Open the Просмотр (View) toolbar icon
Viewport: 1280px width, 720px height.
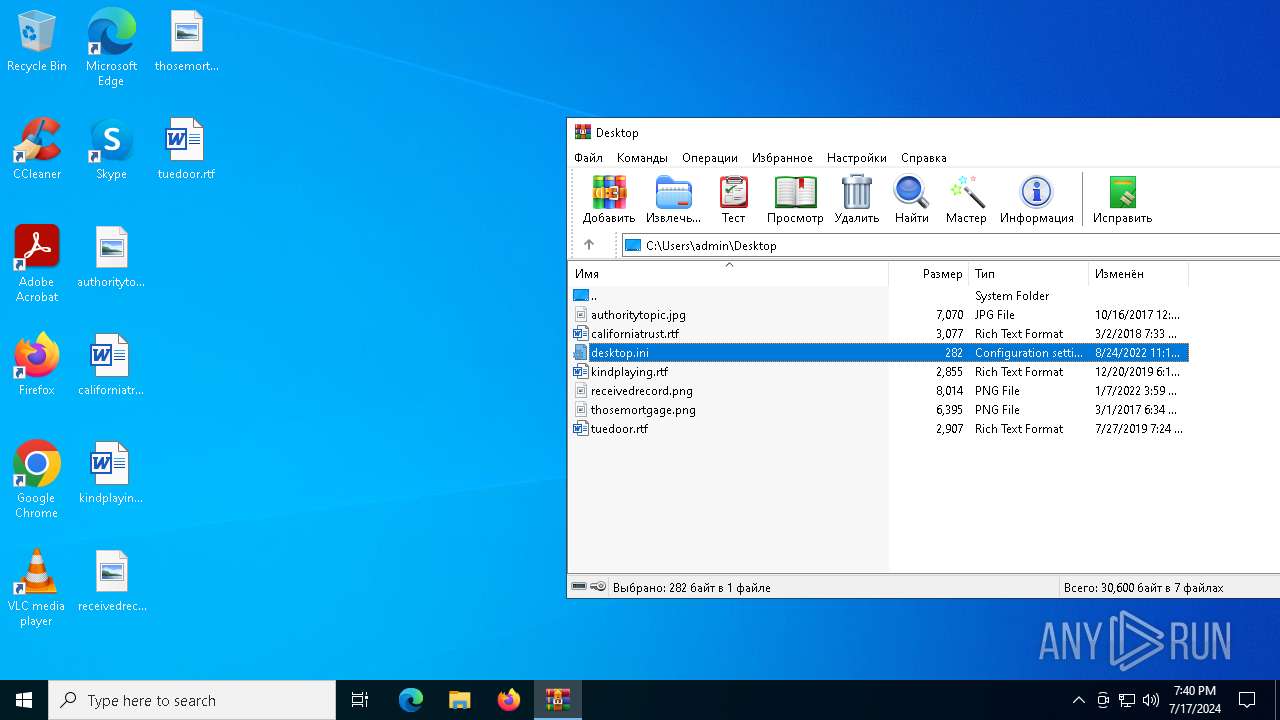point(795,199)
